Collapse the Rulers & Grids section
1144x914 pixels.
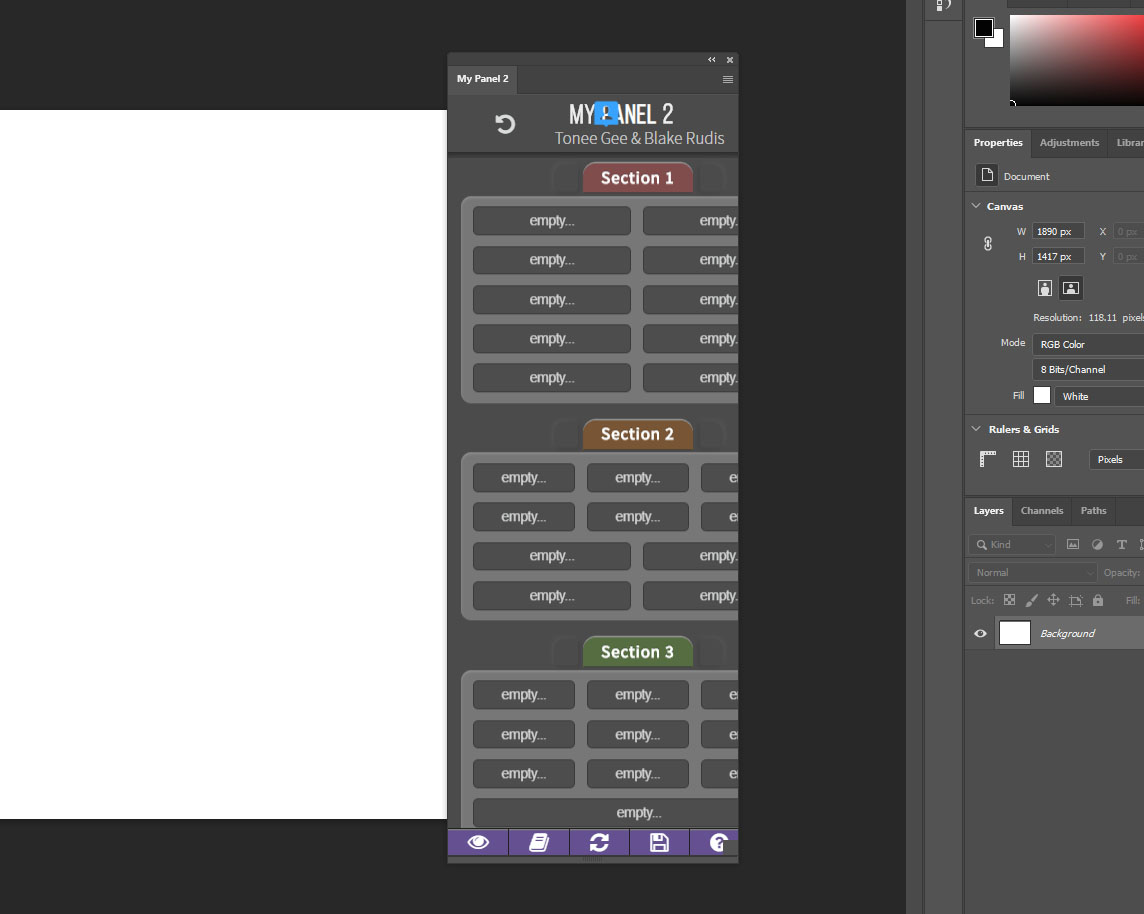[x=976, y=429]
